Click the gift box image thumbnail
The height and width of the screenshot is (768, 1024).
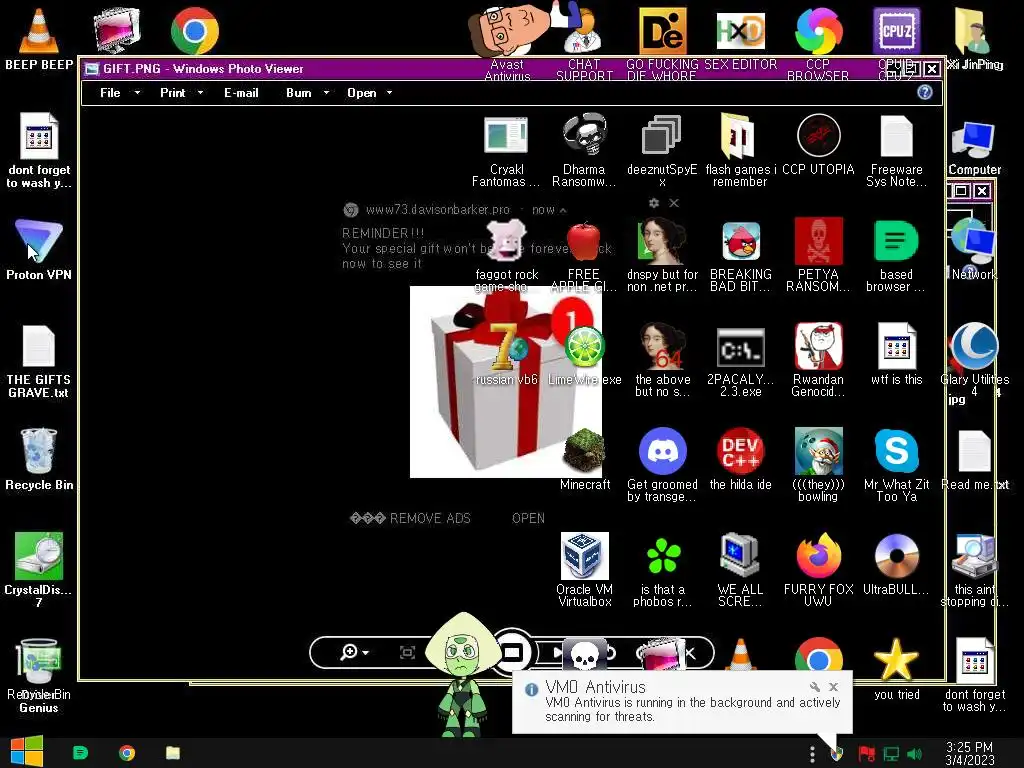(x=505, y=382)
